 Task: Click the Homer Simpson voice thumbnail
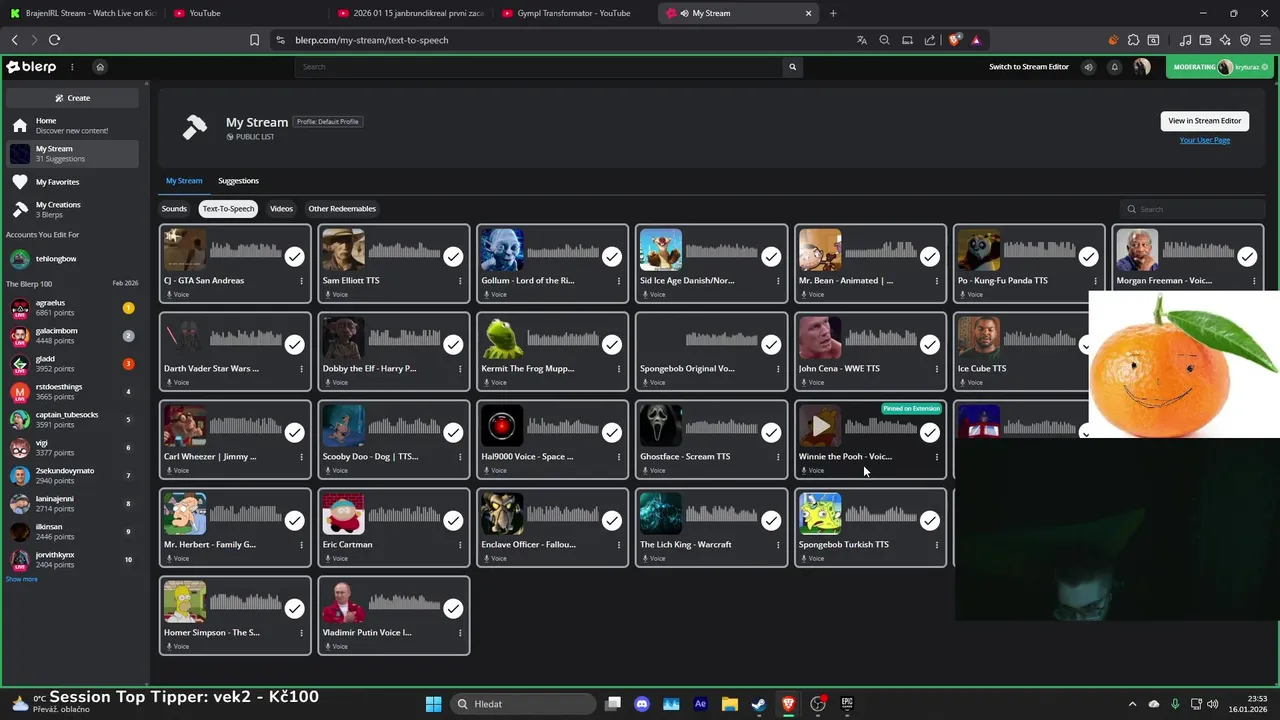(185, 602)
